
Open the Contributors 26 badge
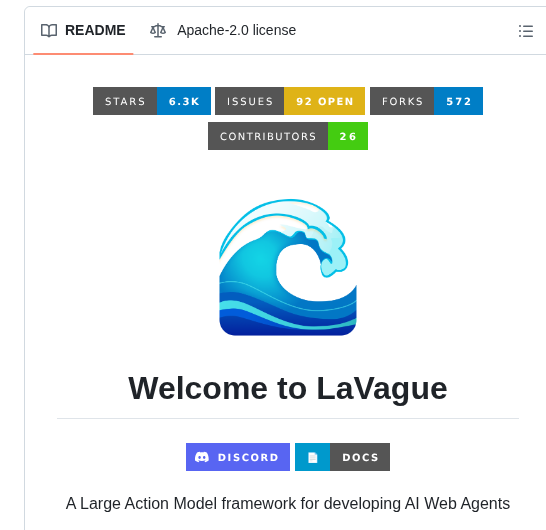pyautogui.click(x=288, y=136)
